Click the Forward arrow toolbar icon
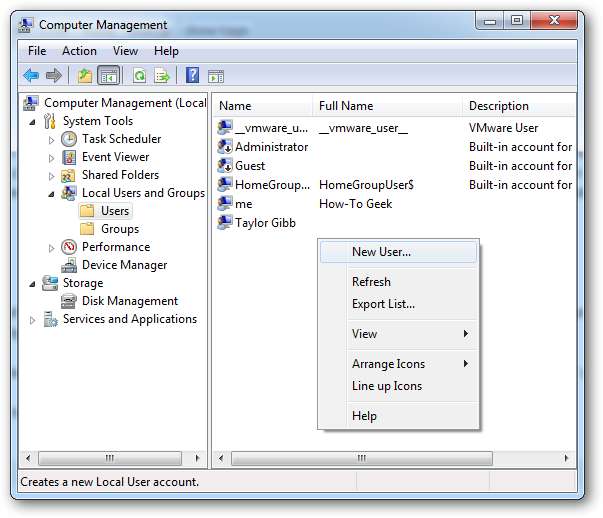603x518 pixels. click(x=54, y=75)
